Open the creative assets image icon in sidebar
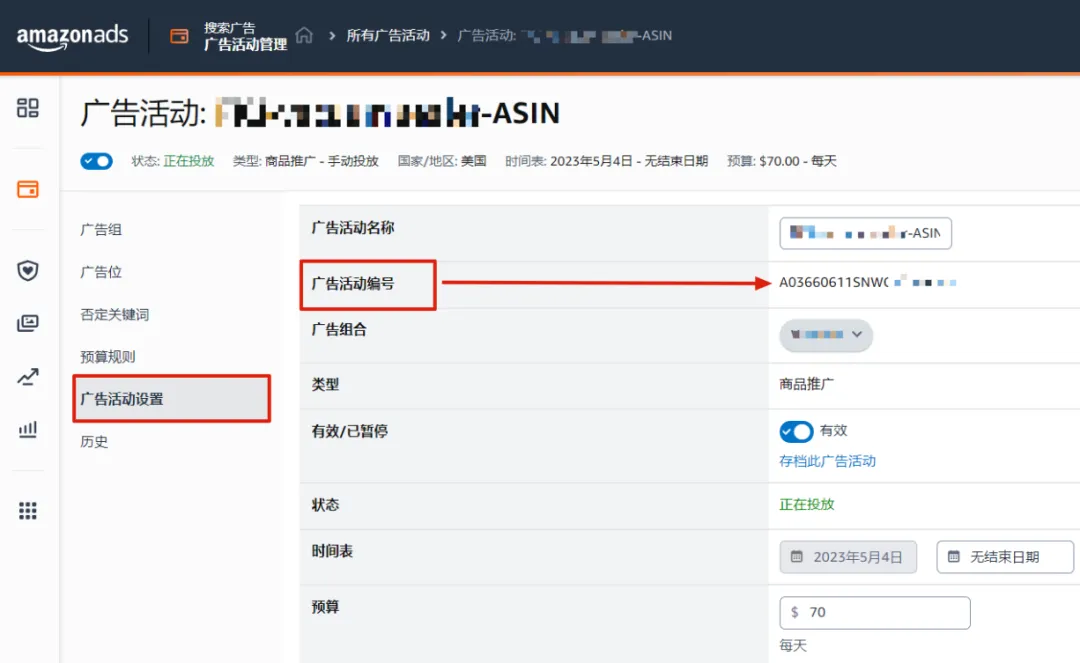The image size is (1080, 663). [x=28, y=323]
